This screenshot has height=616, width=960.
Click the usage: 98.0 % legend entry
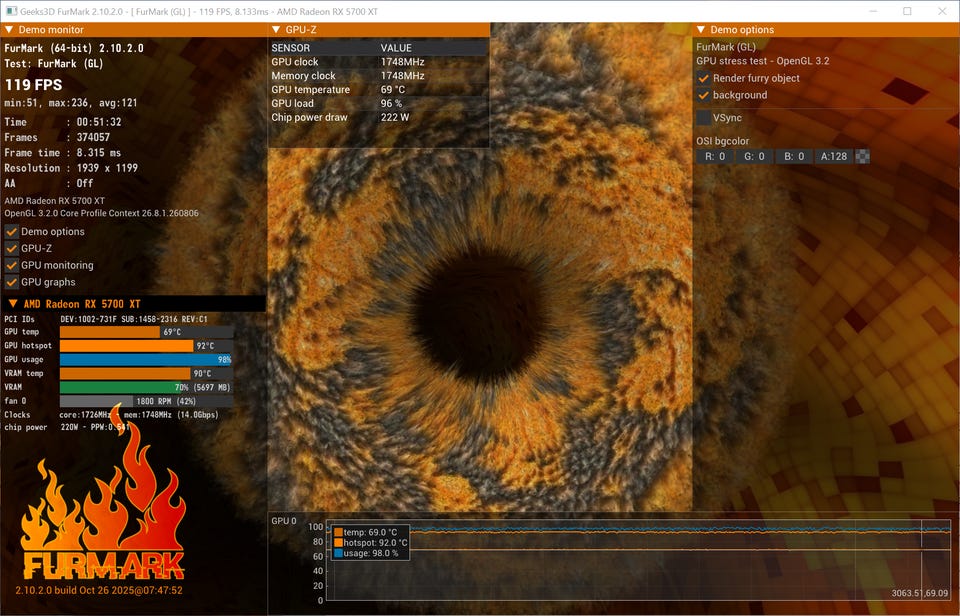(x=366, y=553)
